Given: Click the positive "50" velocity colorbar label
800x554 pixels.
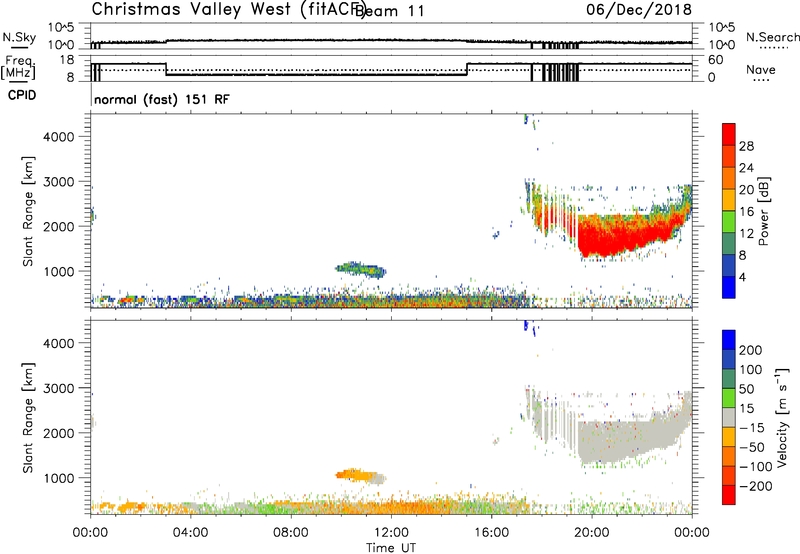Looking at the screenshot, I should click(747, 389).
